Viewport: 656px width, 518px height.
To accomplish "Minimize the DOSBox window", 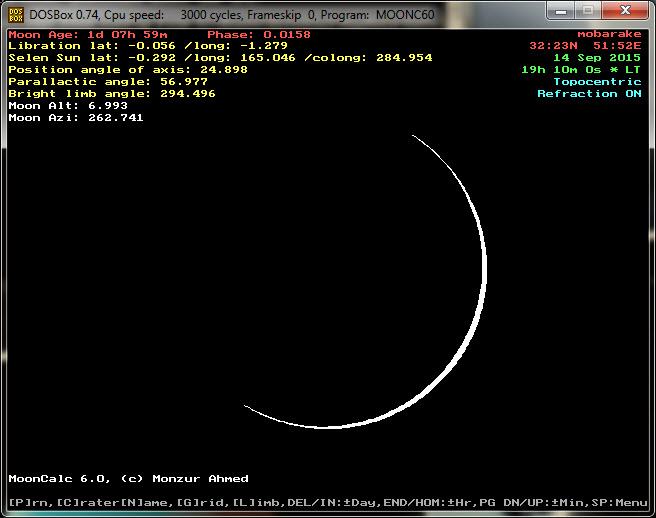I will coord(561,11).
